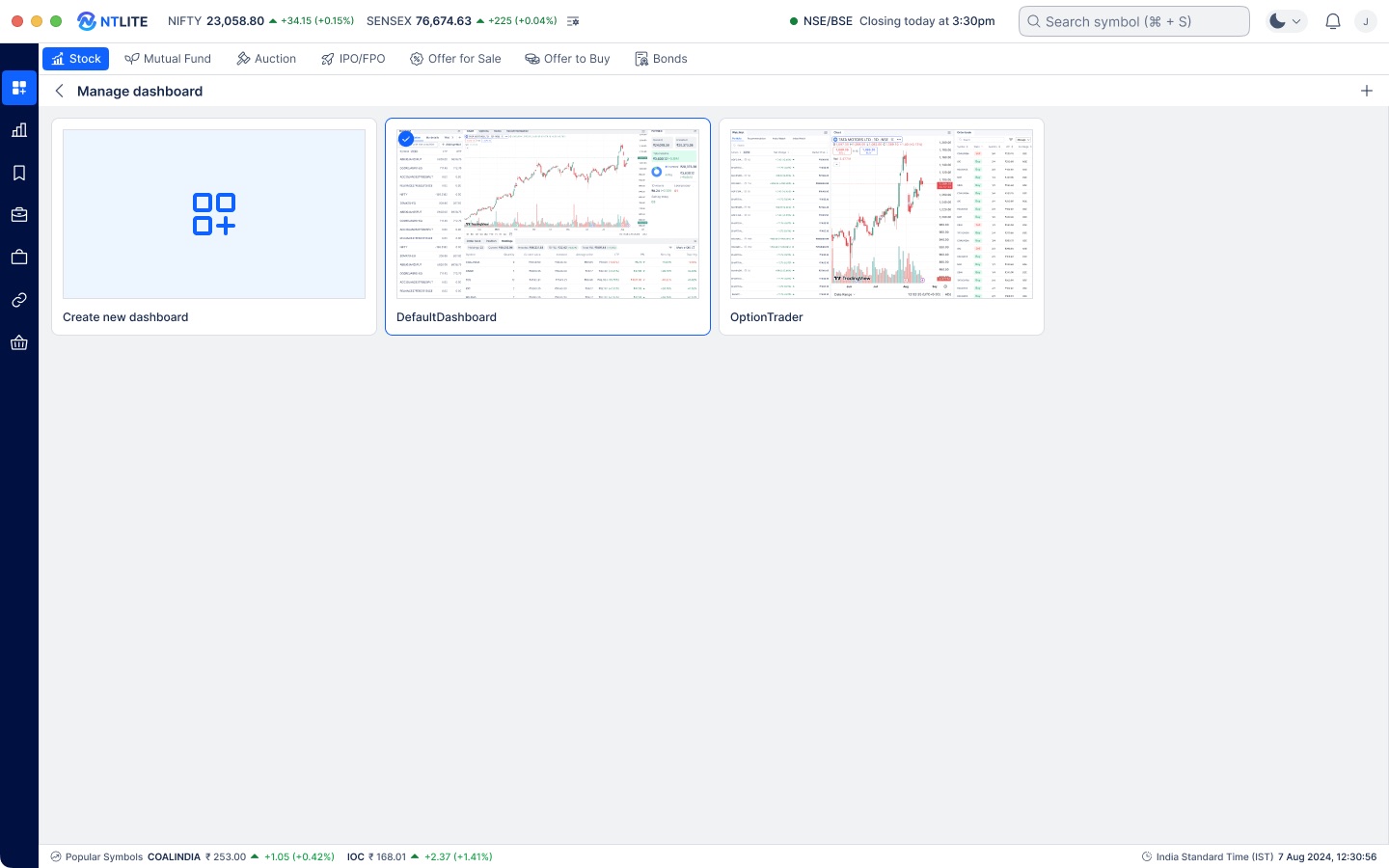Switch to the Mutual Fund tab
The height and width of the screenshot is (868, 1389).
click(168, 59)
